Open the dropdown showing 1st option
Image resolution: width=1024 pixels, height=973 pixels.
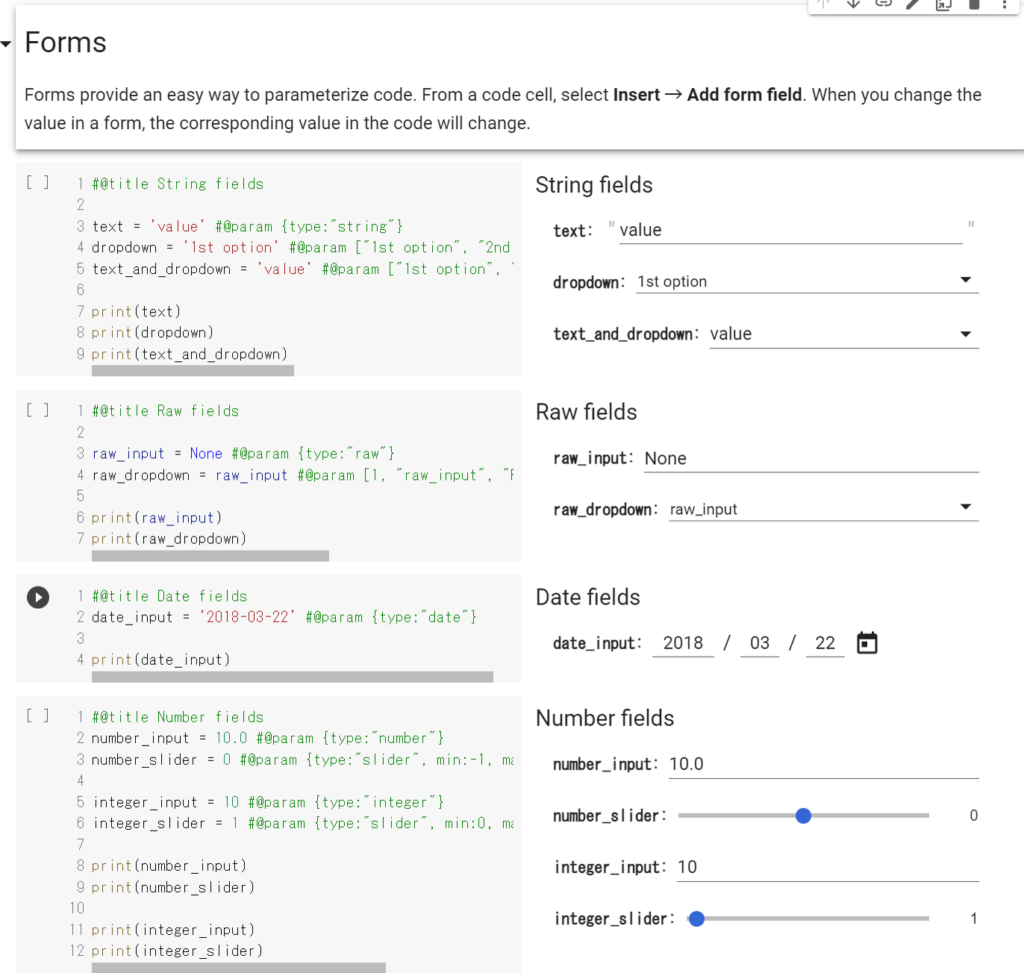[x=807, y=281]
